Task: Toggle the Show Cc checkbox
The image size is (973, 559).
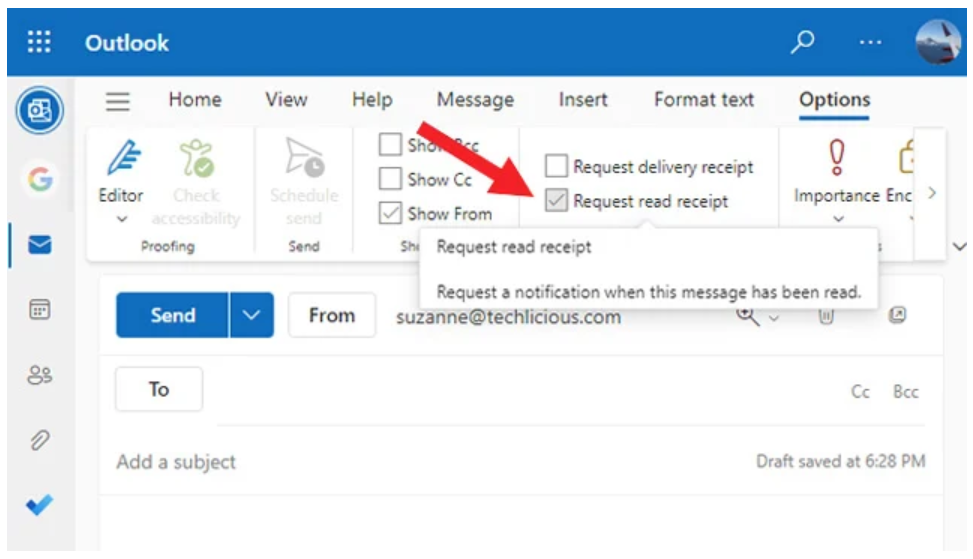Action: tap(390, 180)
